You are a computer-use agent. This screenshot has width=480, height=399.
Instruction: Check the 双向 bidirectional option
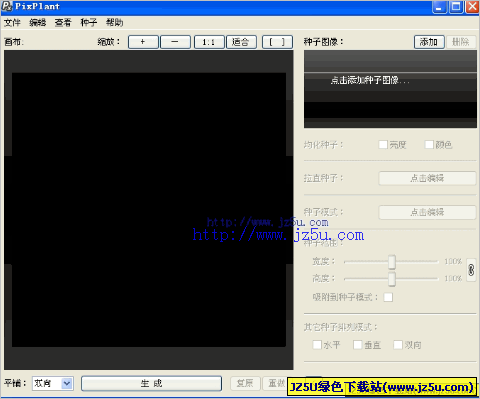[398, 345]
